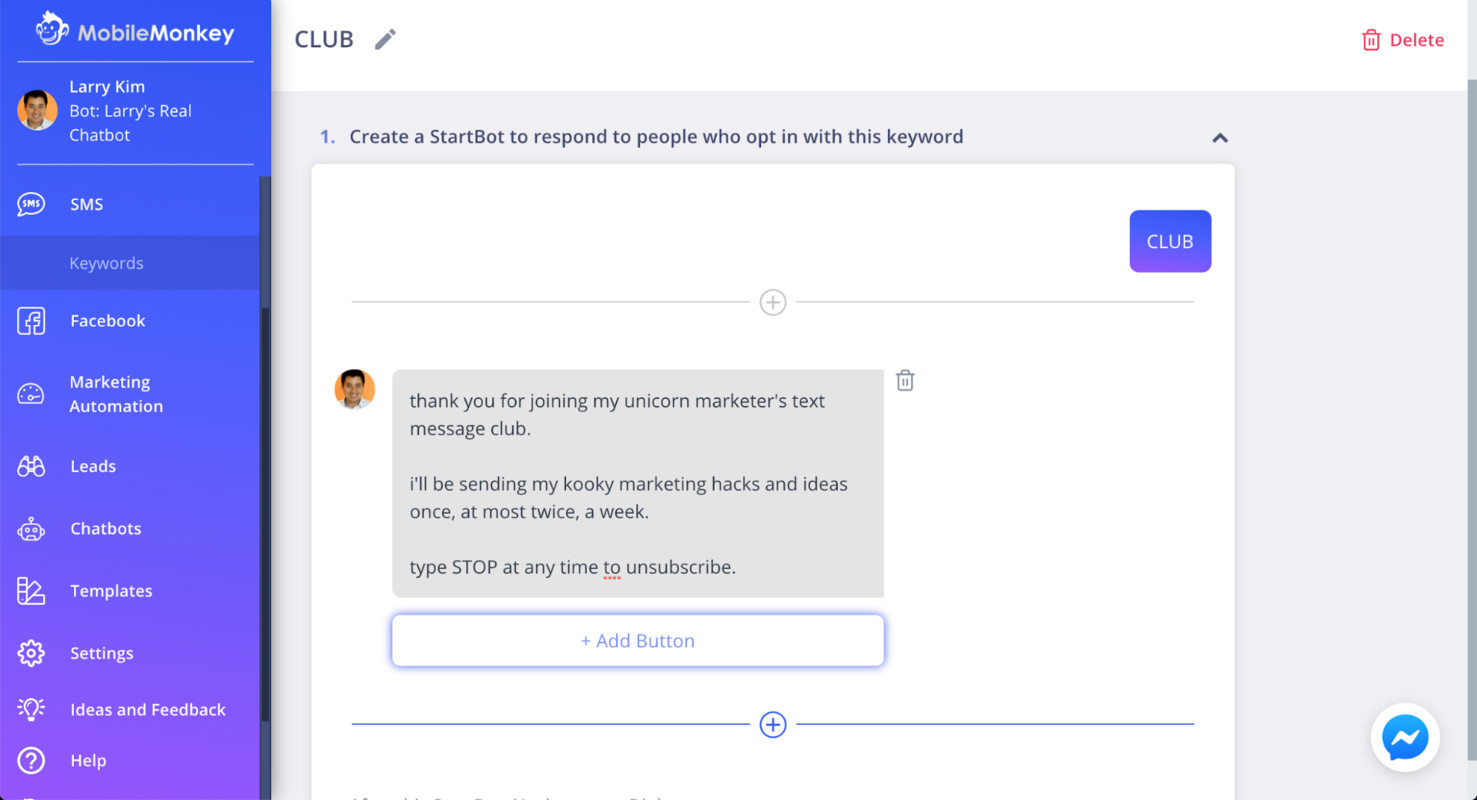1477x800 pixels.
Task: Select the SMS channel icon
Action: click(31, 203)
